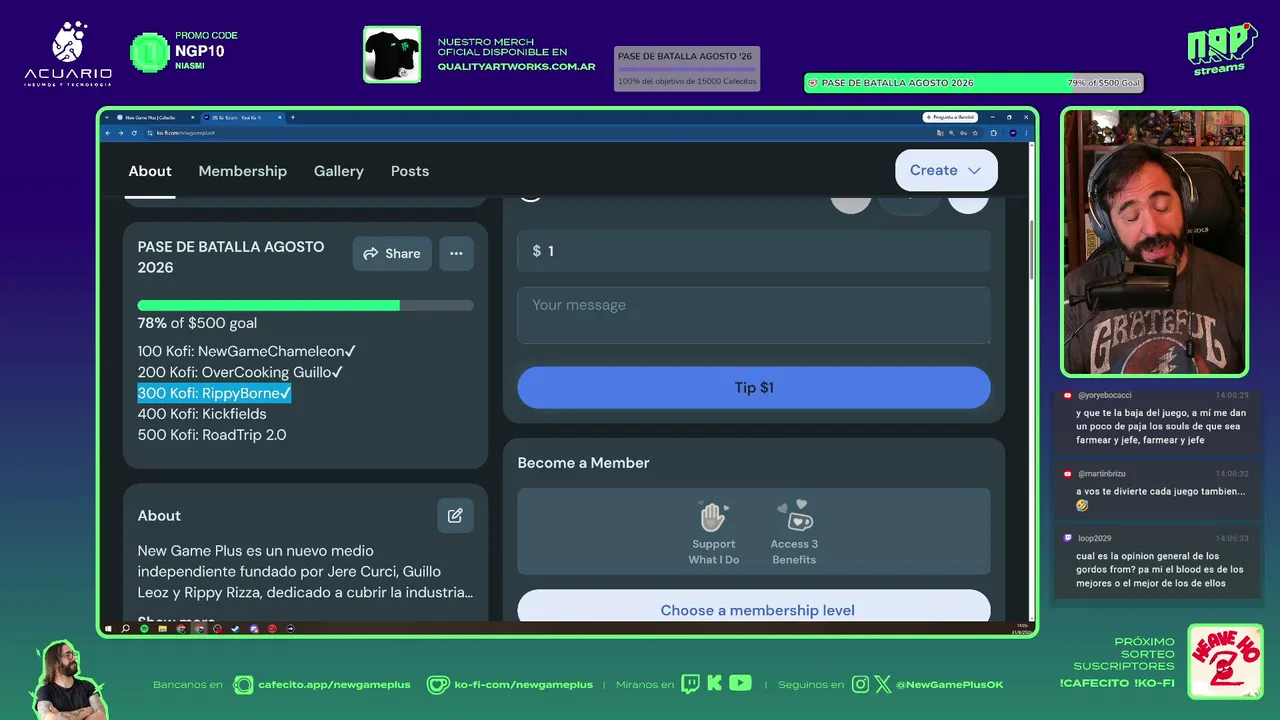Open the About tab
This screenshot has width=1280, height=720.
[150, 171]
